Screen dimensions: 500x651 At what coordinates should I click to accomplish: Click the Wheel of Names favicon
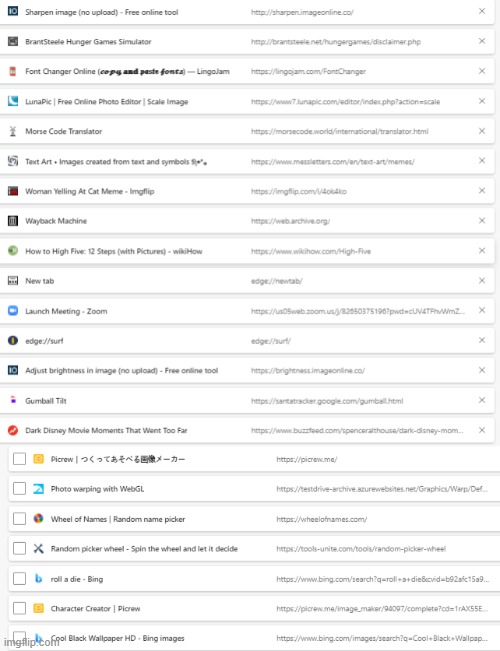coord(38,519)
